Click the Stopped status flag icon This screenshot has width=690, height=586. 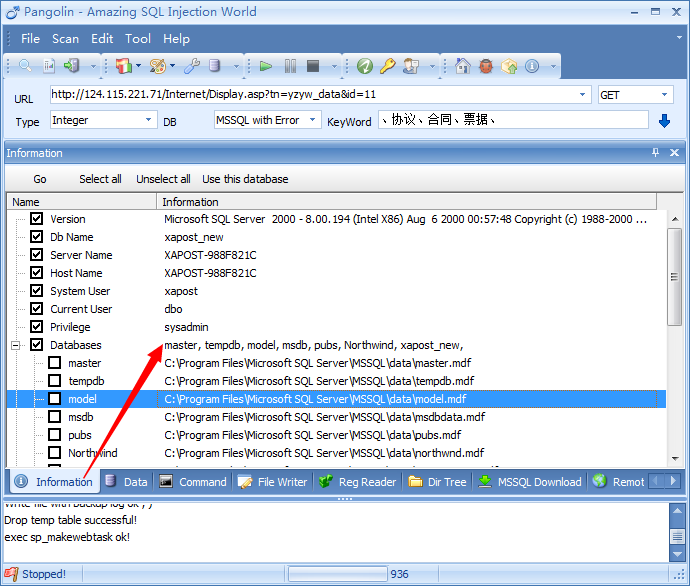pyautogui.click(x=11, y=574)
